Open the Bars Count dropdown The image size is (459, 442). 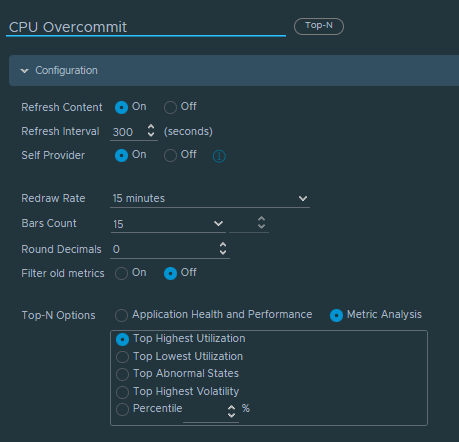tap(168, 224)
